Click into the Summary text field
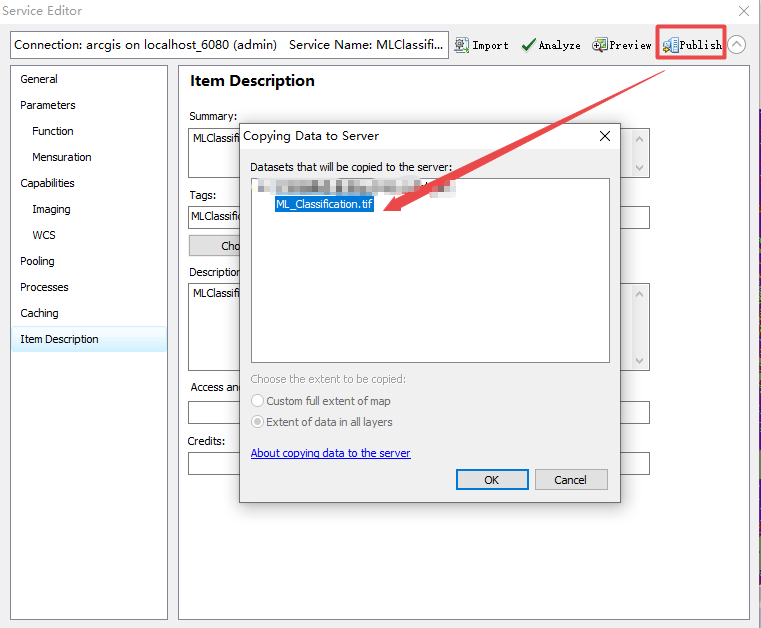Screen dimensions: 761x628 coord(214,153)
